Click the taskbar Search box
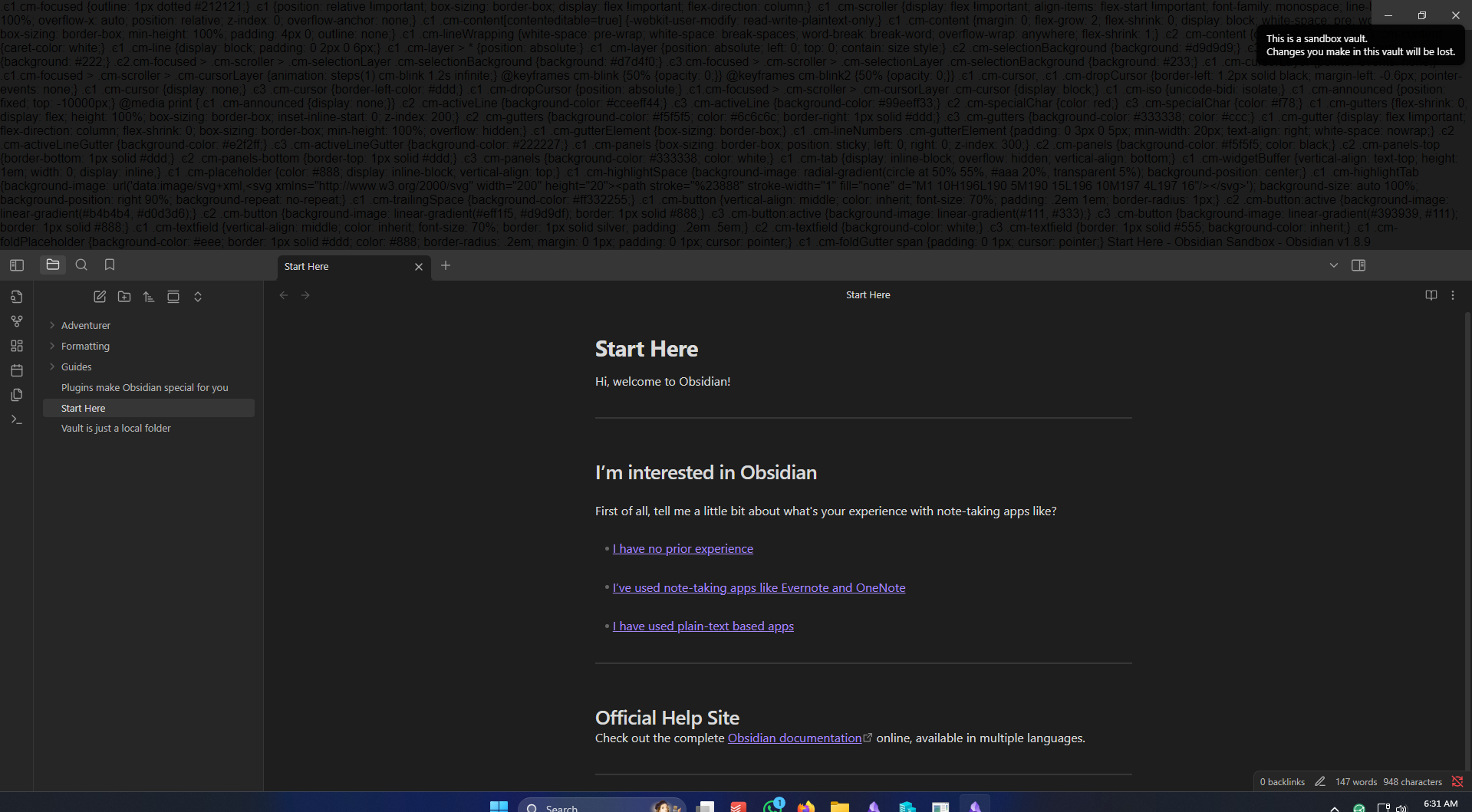Viewport: 1472px width, 812px height. (601, 807)
